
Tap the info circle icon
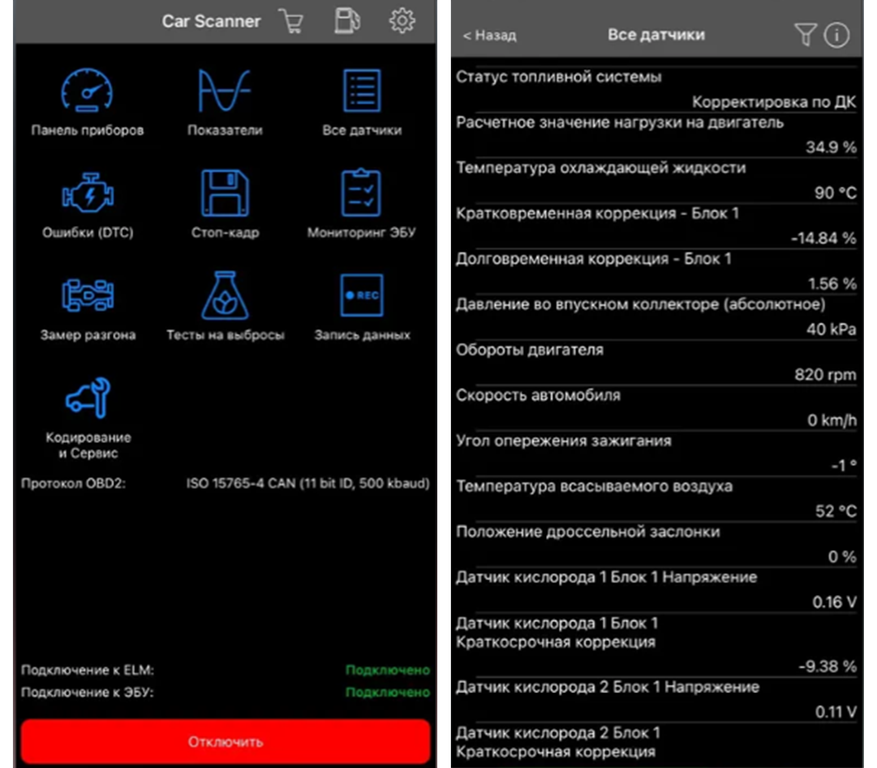pos(837,35)
